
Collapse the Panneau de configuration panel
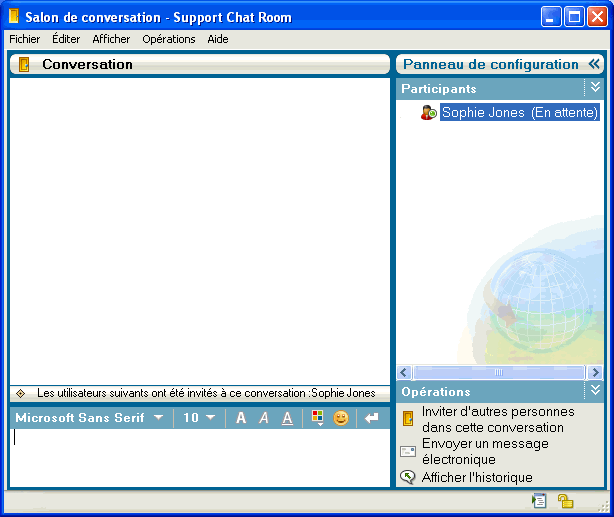[x=594, y=64]
